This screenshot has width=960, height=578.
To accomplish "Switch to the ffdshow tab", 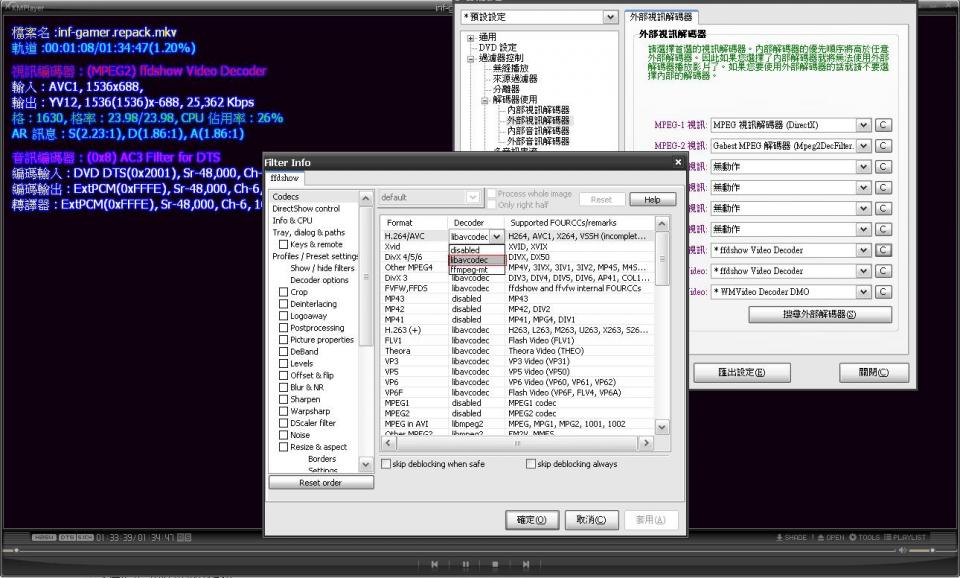I will coord(286,178).
